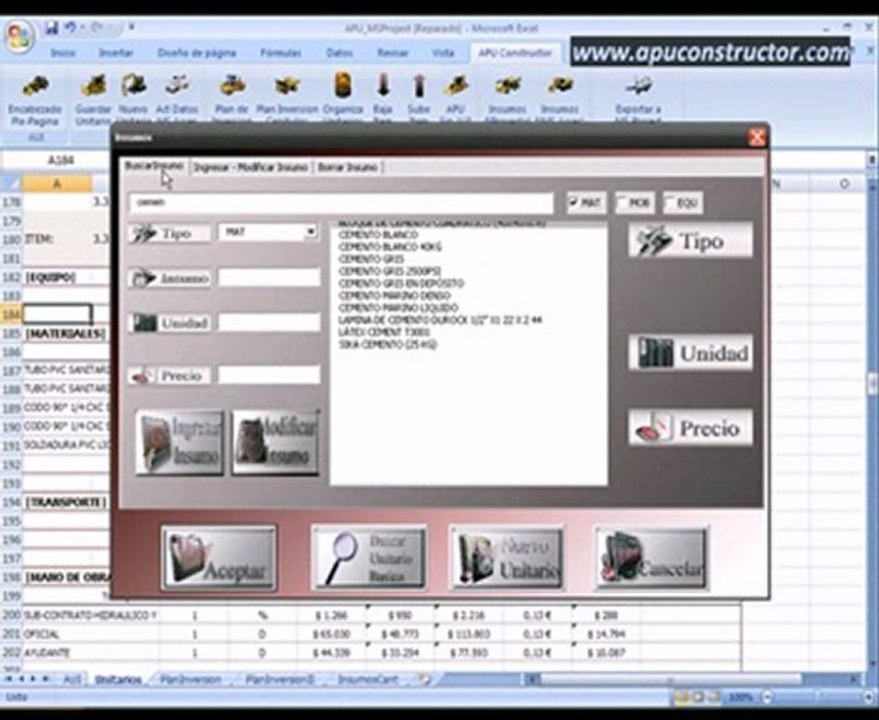Click the empty Precio text field

tap(269, 375)
